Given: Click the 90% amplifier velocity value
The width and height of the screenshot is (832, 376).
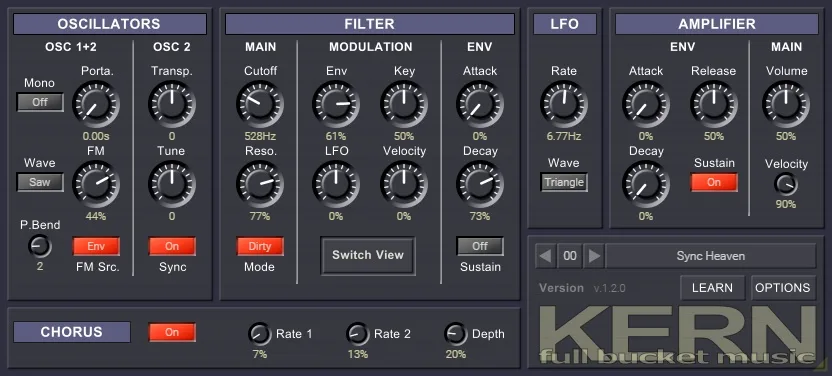Looking at the screenshot, I should [786, 204].
